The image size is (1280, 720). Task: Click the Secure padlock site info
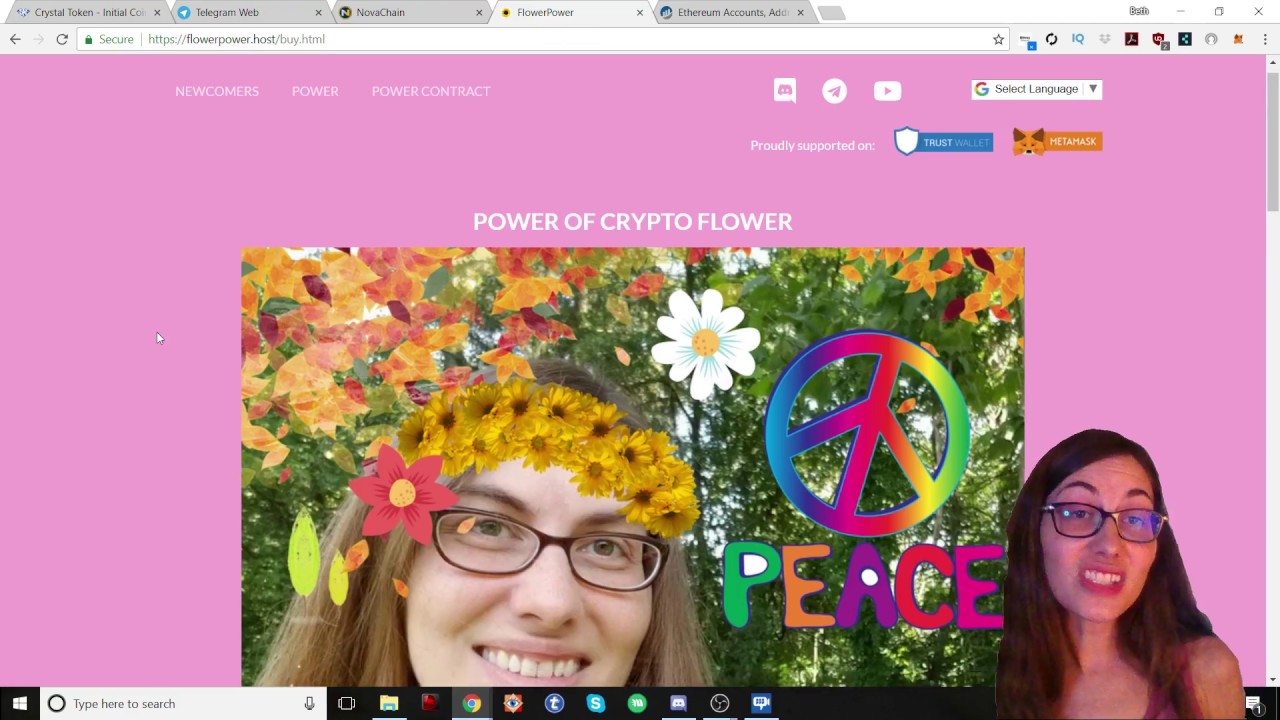pyautogui.click(x=108, y=39)
